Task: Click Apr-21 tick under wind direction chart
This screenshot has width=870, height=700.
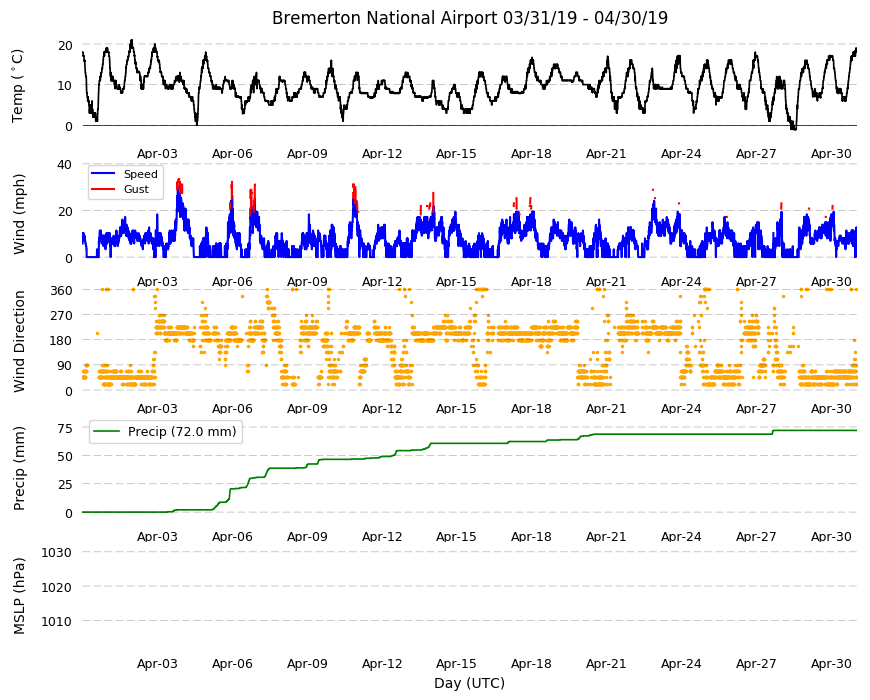Action: (x=606, y=408)
